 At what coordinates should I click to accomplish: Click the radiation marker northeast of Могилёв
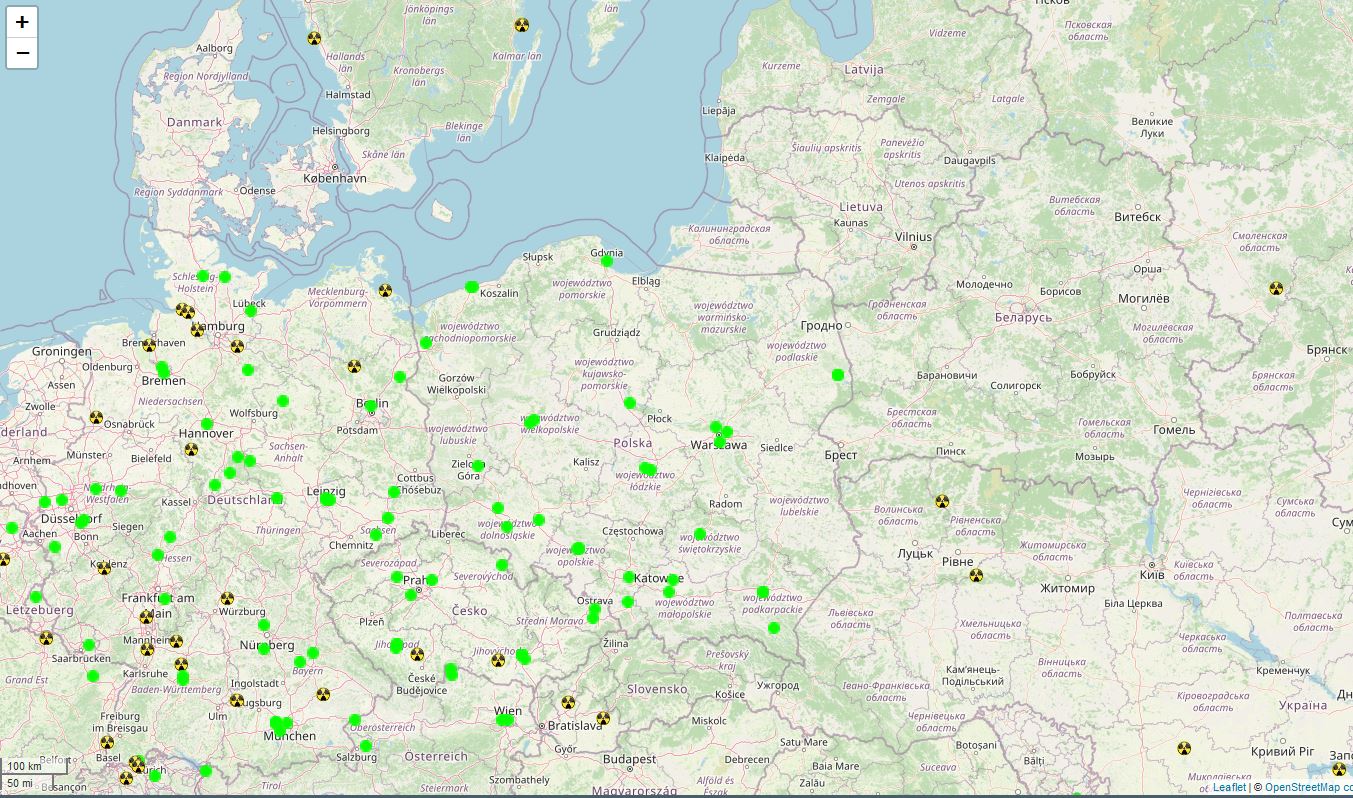click(1276, 289)
